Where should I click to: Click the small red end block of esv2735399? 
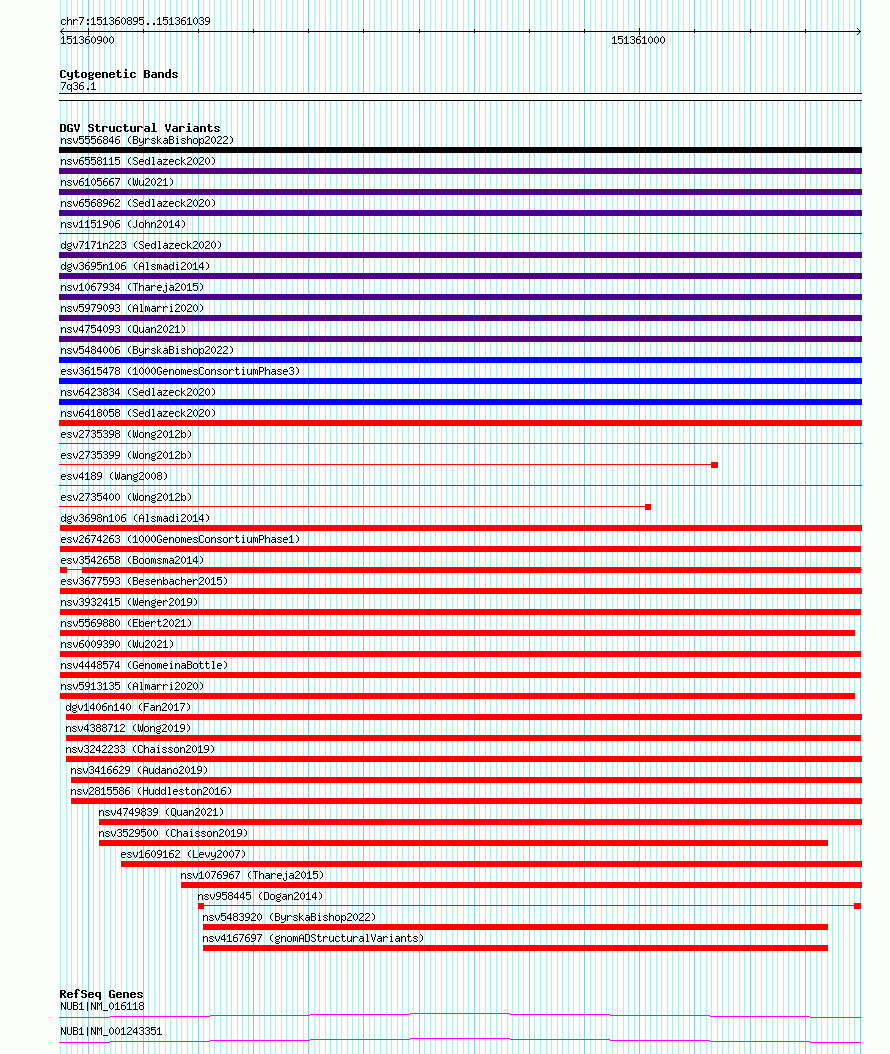(715, 465)
